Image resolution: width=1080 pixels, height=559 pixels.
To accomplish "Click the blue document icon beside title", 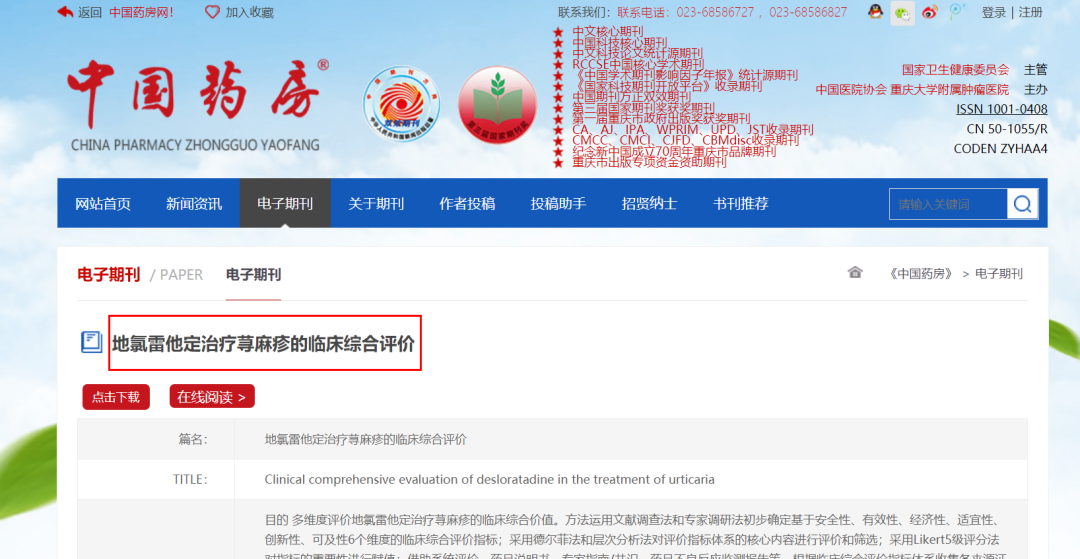I will (x=92, y=342).
